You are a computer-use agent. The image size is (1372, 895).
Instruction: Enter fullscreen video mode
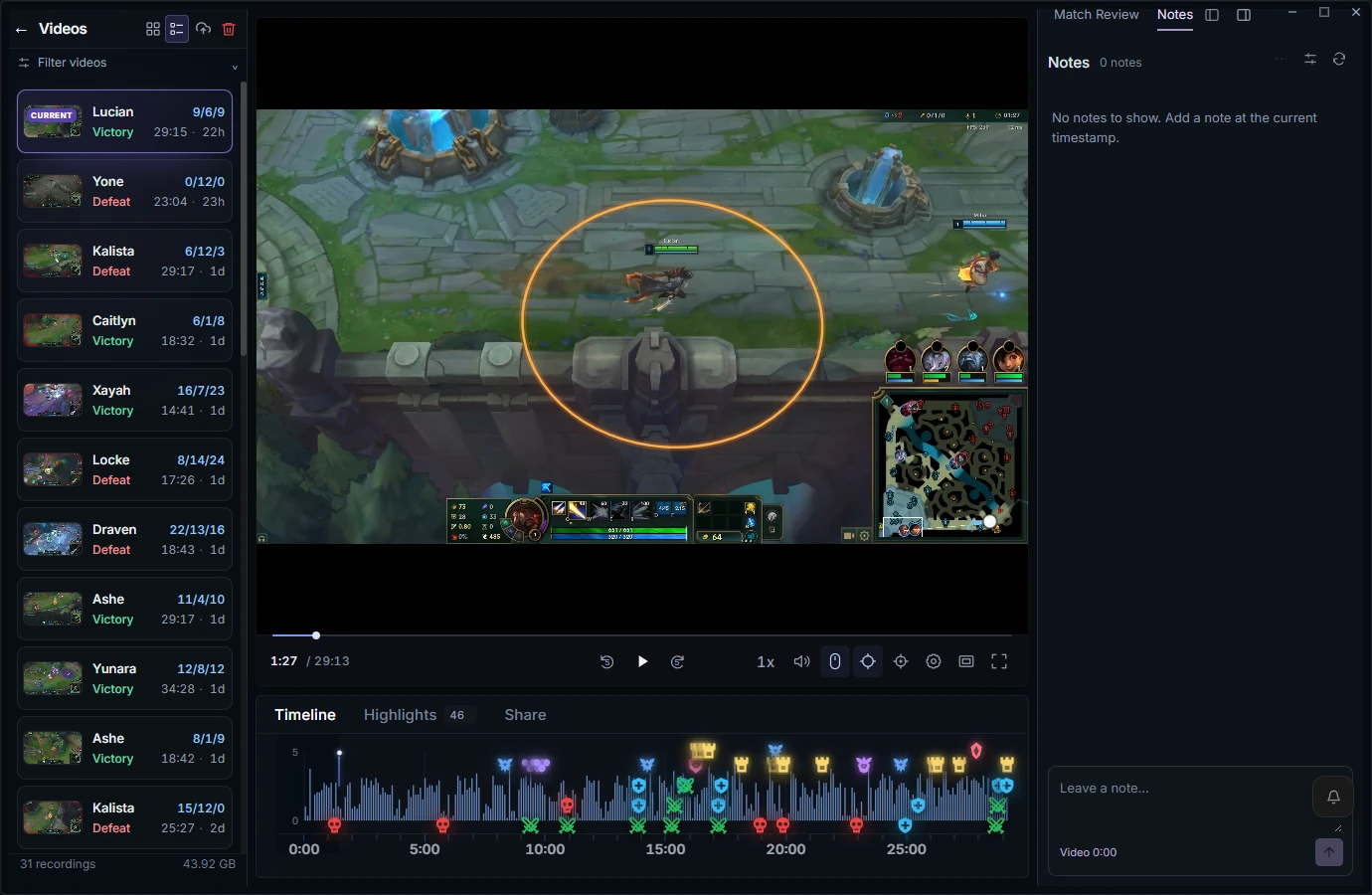999,661
